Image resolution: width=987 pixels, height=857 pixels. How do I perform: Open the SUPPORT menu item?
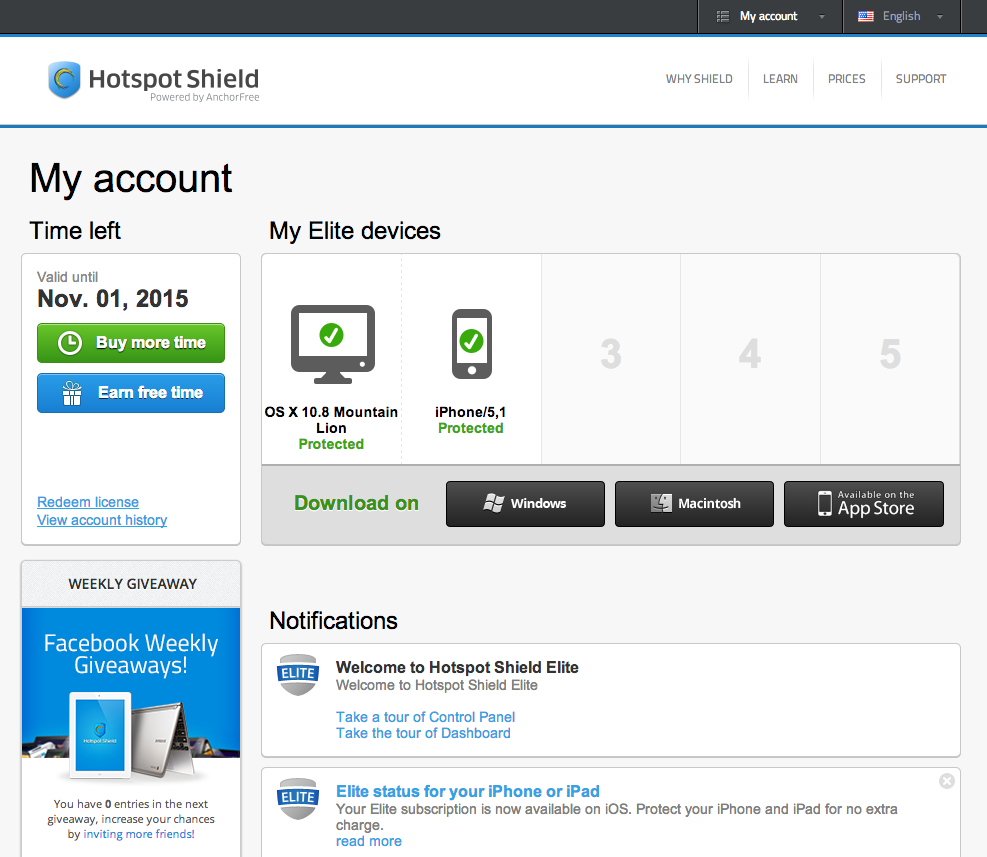(x=920, y=79)
